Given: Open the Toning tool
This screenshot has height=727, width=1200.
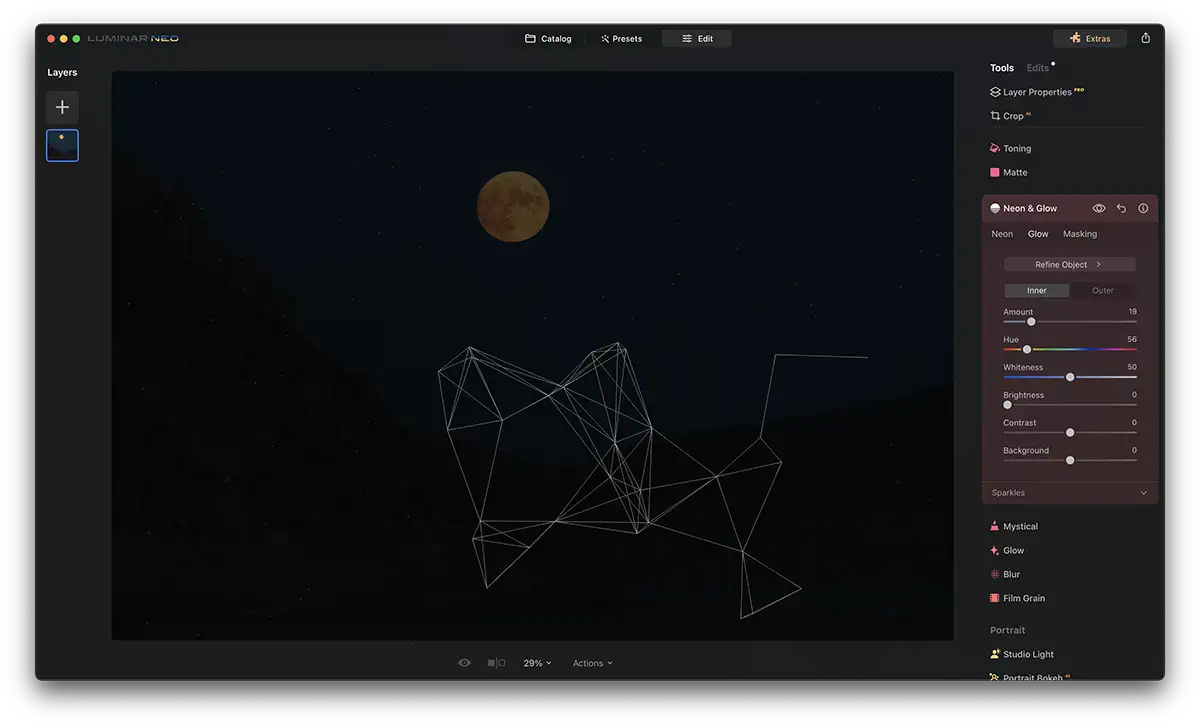Looking at the screenshot, I should pyautogui.click(x=1010, y=148).
